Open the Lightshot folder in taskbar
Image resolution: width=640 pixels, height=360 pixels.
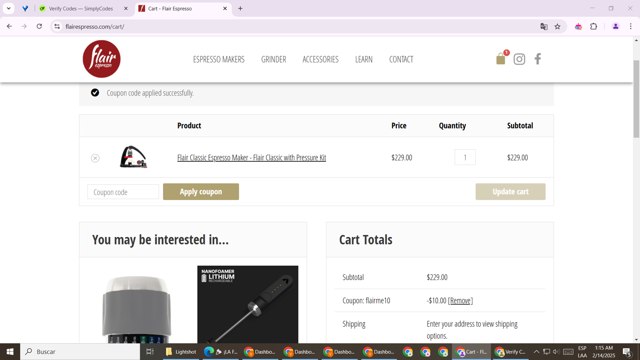click(181, 351)
